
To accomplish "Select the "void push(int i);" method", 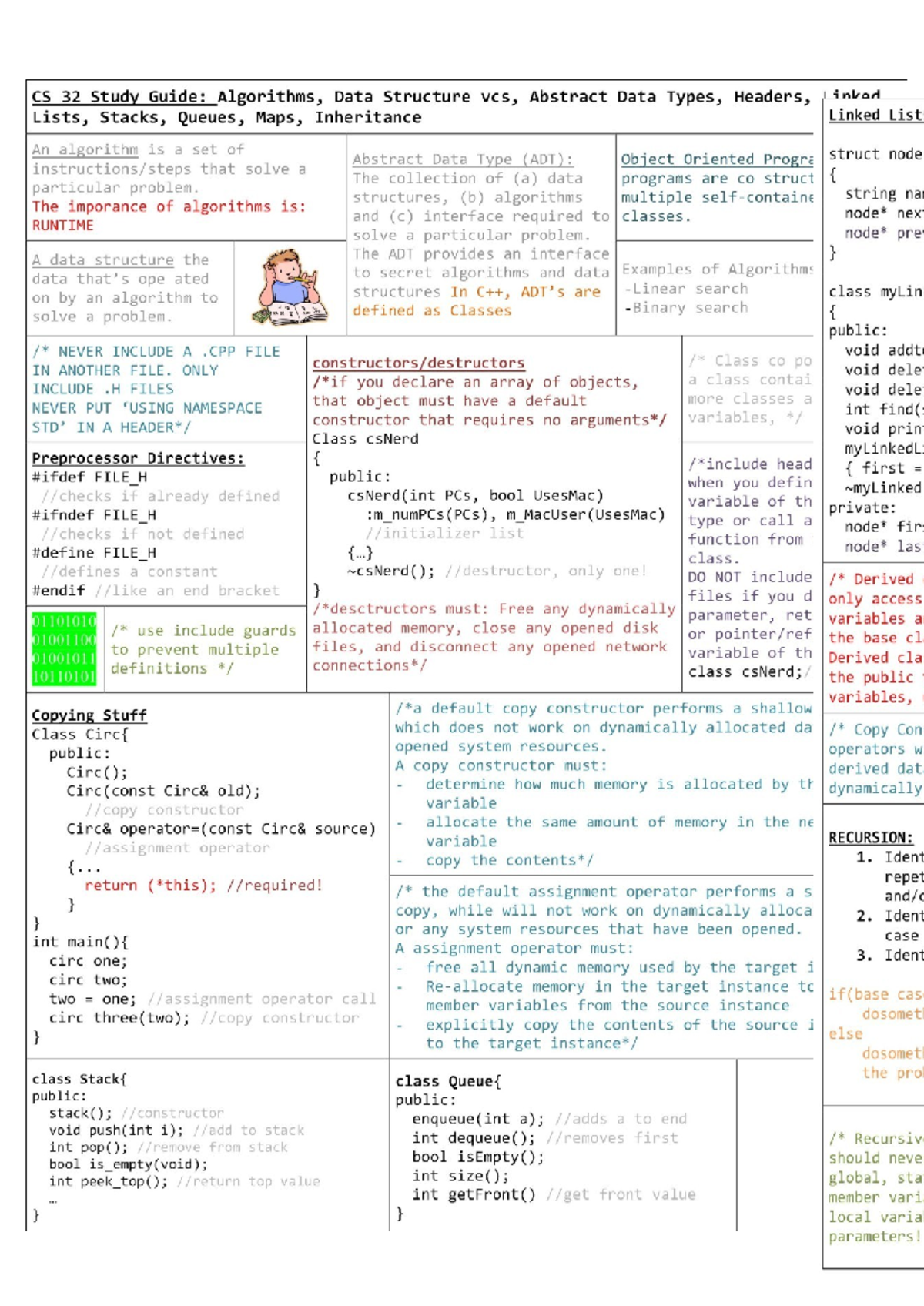I will [x=116, y=1130].
